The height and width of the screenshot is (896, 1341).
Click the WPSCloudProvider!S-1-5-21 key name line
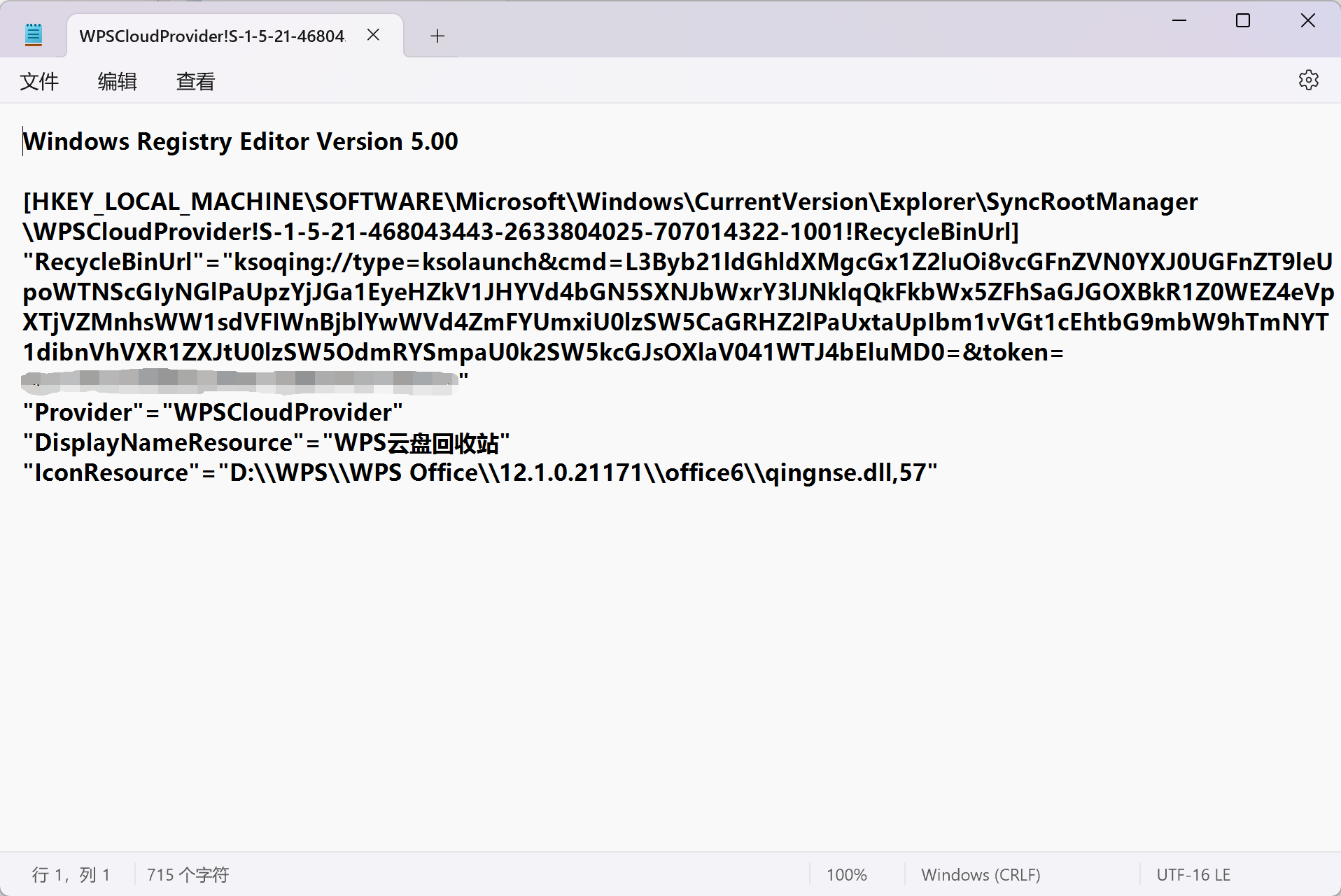[x=521, y=232]
